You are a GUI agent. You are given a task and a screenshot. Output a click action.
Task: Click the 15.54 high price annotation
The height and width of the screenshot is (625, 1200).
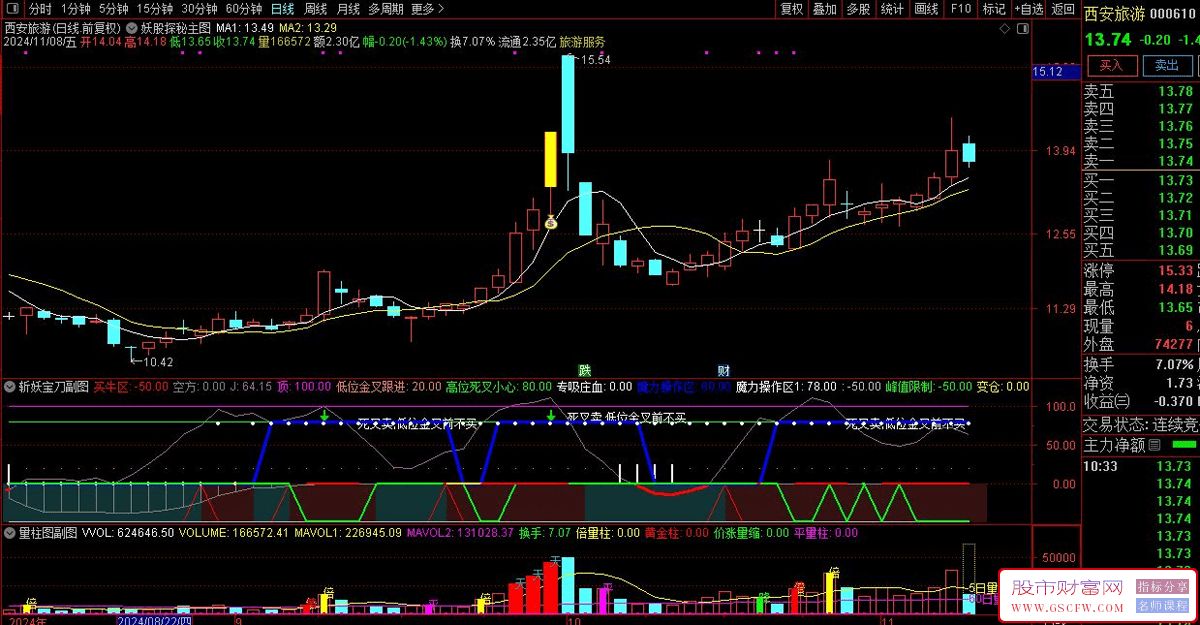tap(595, 61)
